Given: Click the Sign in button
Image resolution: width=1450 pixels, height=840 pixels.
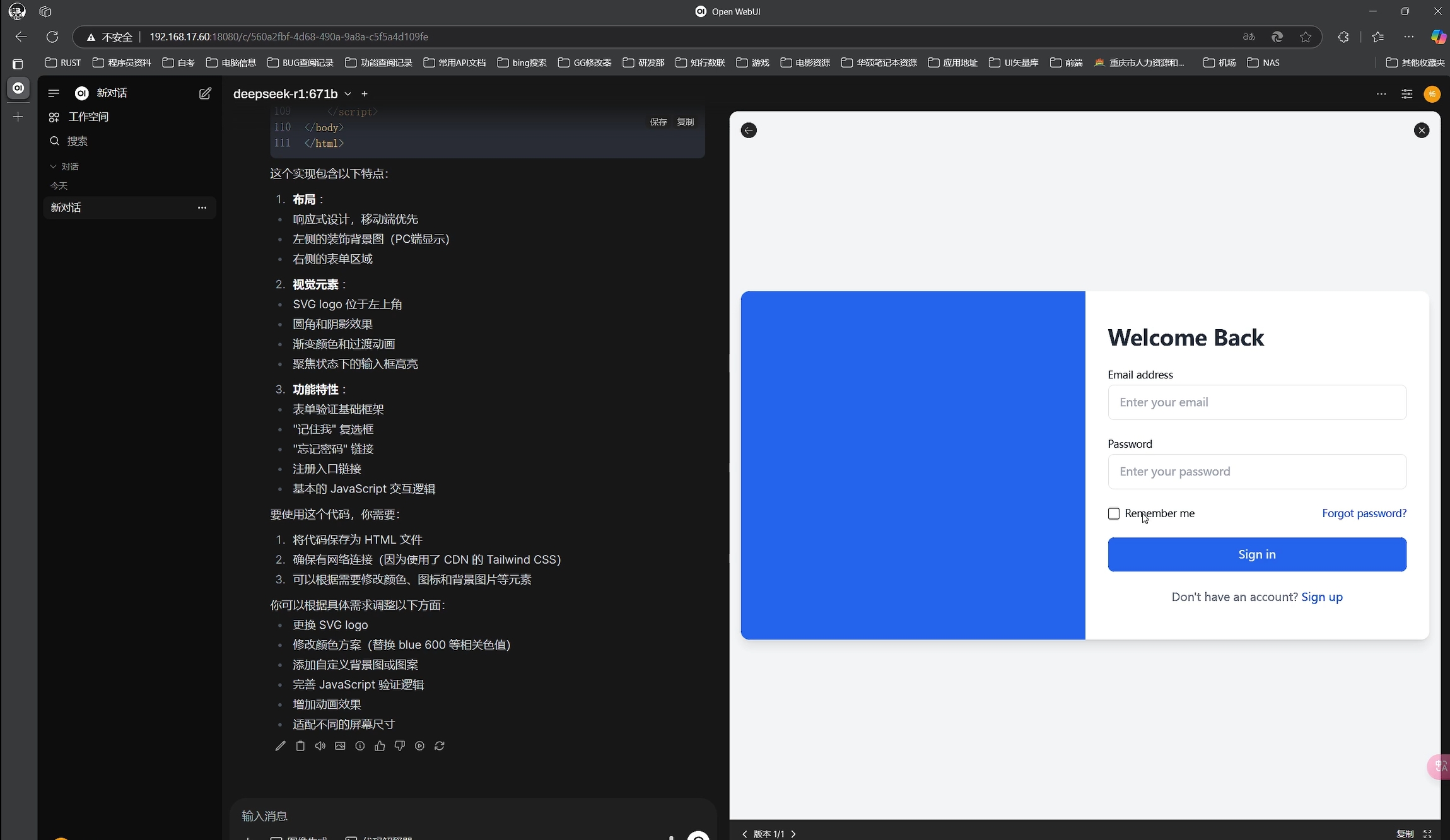Looking at the screenshot, I should 1257,554.
